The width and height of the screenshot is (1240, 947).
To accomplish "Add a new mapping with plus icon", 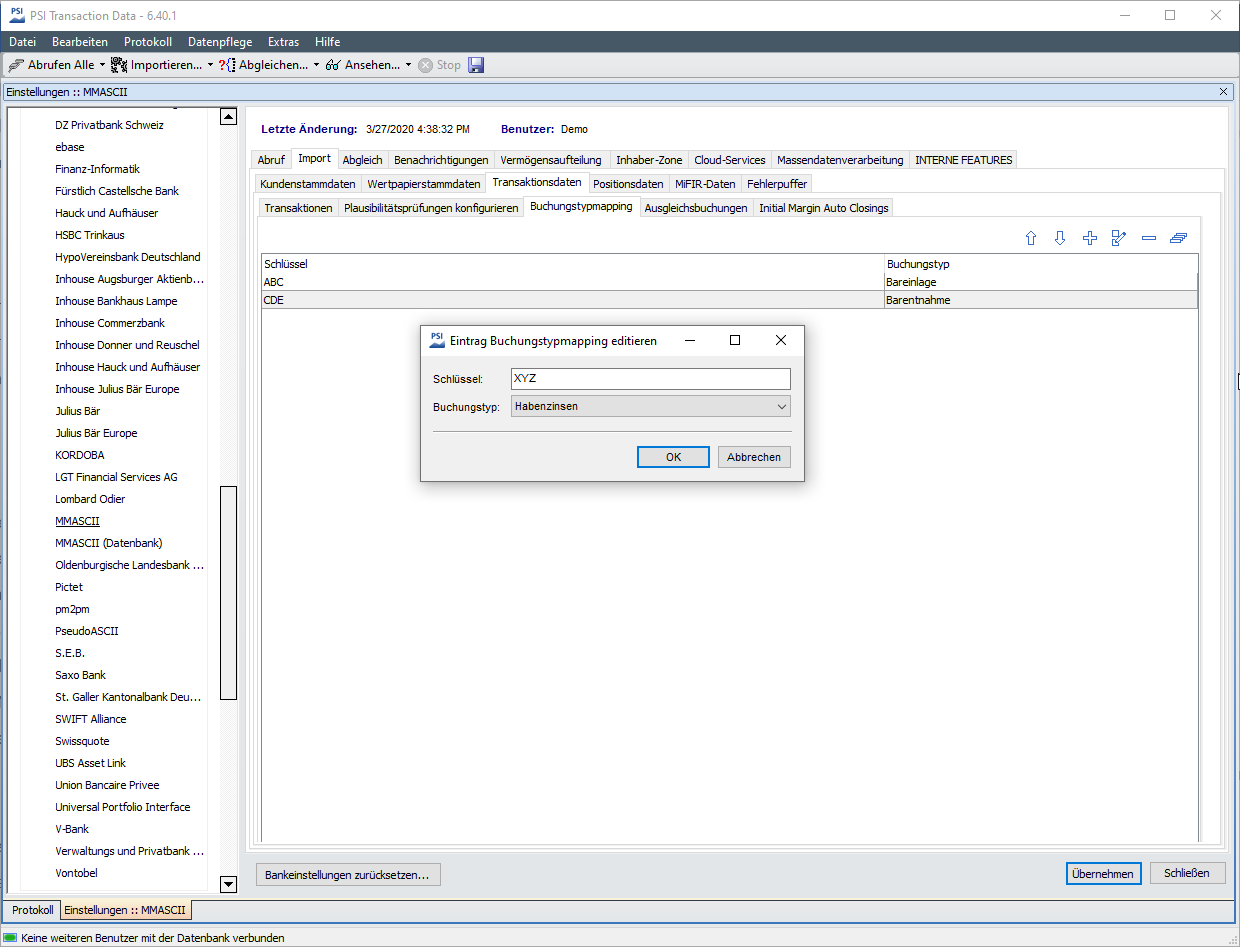I will [x=1090, y=238].
